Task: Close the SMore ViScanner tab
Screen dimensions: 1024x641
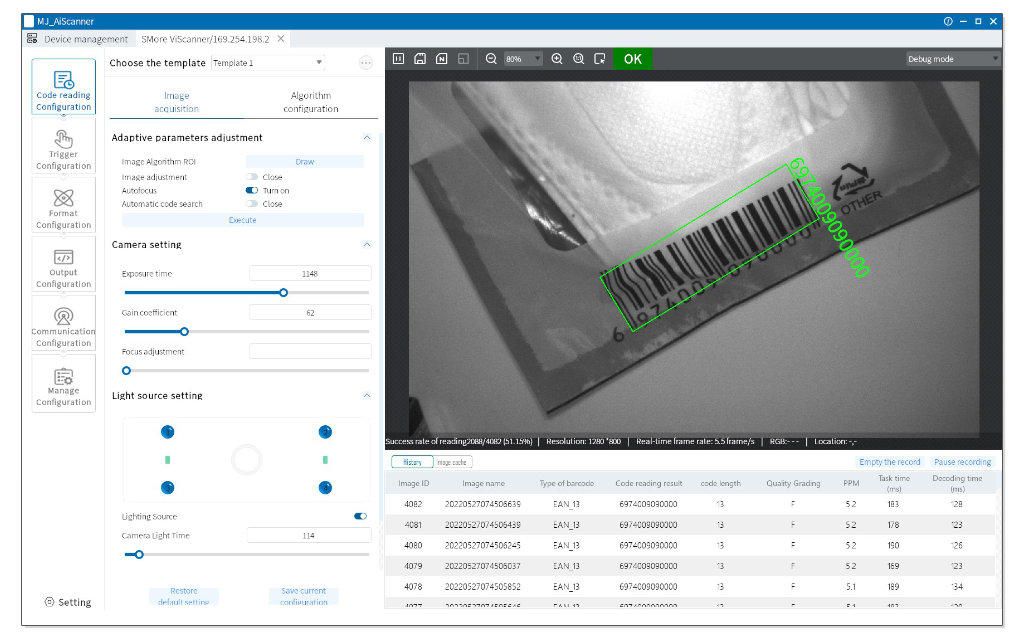Action: tap(281, 39)
